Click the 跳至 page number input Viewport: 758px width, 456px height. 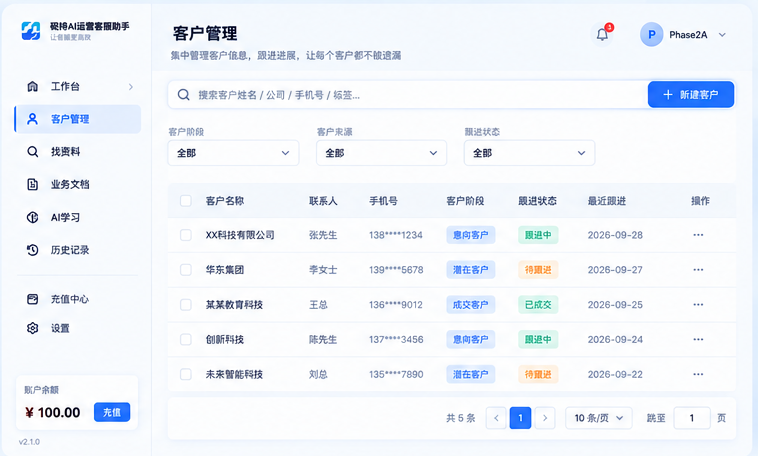pos(692,418)
